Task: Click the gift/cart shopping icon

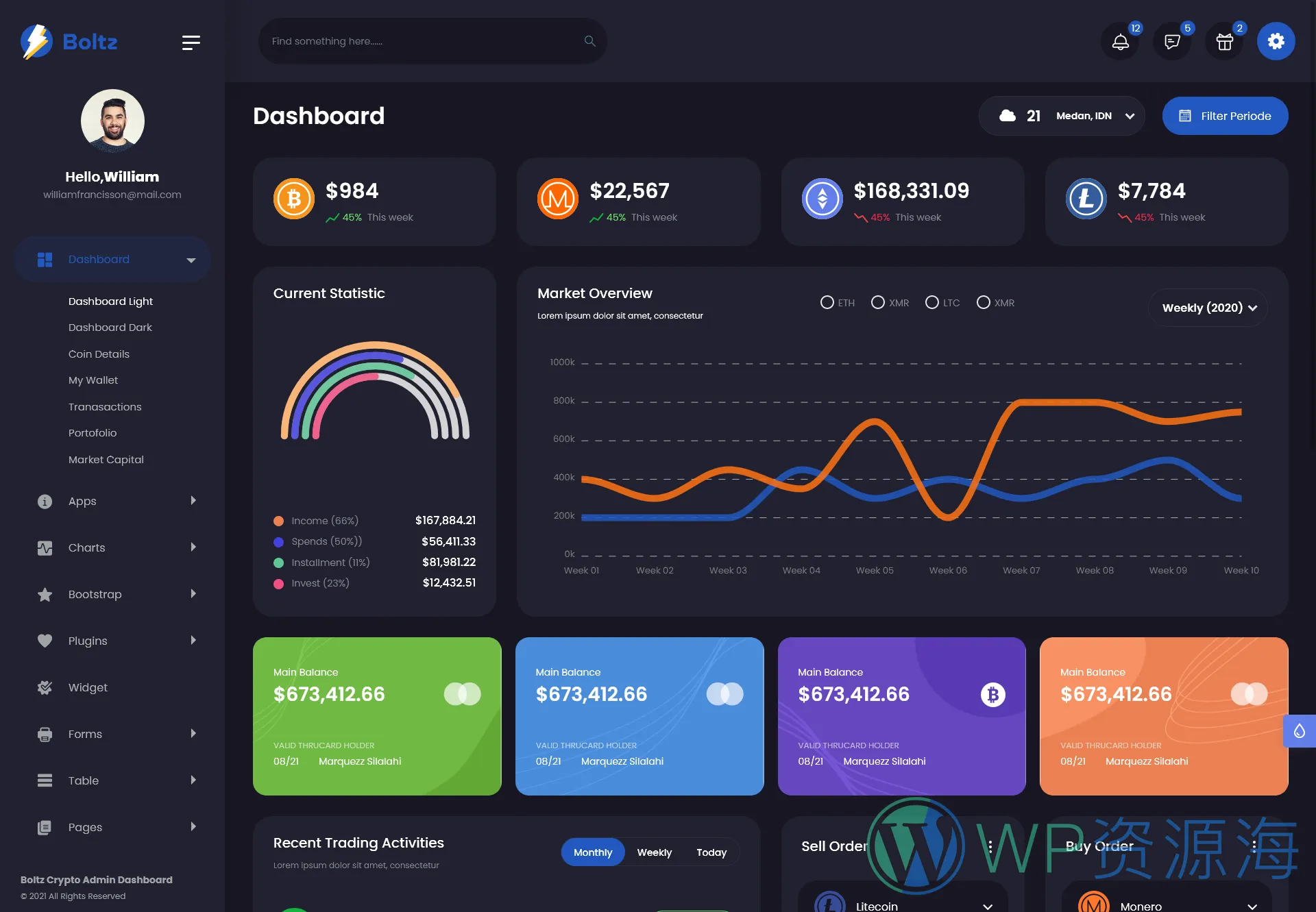Action: (x=1224, y=41)
